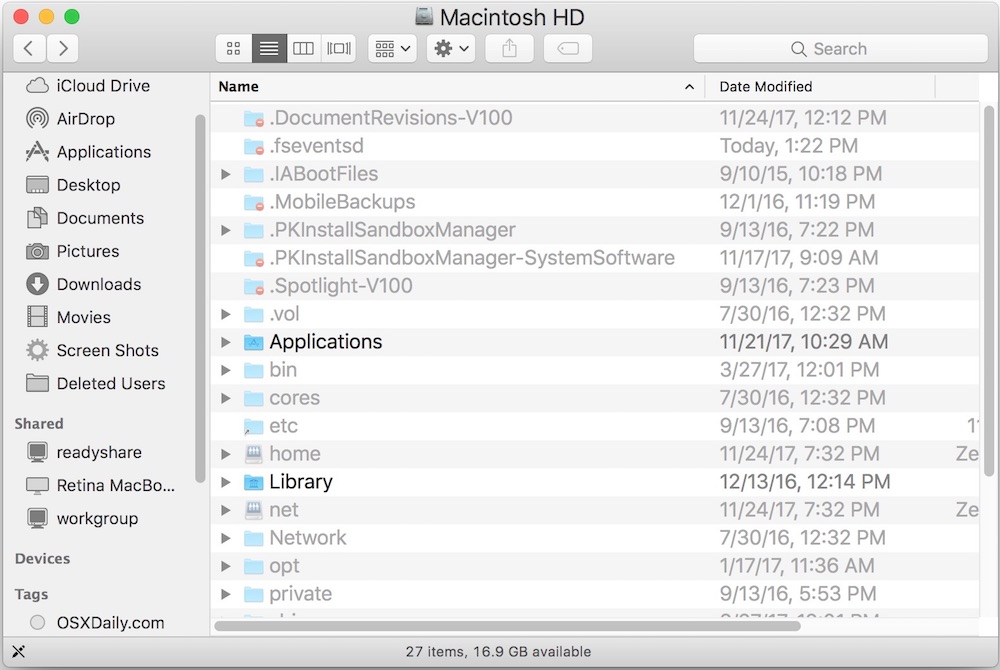This screenshot has width=1000, height=670.
Task: Open AirDrop from the sidebar
Action: coord(90,118)
